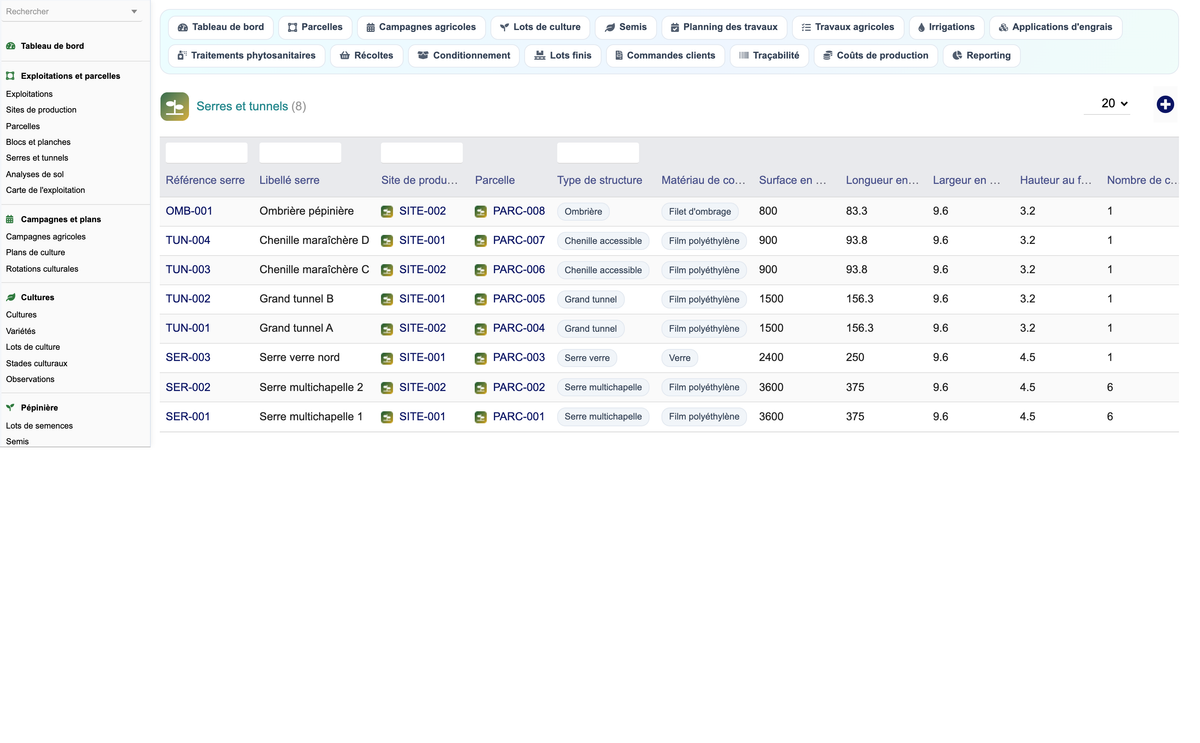1200x743 pixels.
Task: Open record OMB-001
Action: click(x=189, y=211)
